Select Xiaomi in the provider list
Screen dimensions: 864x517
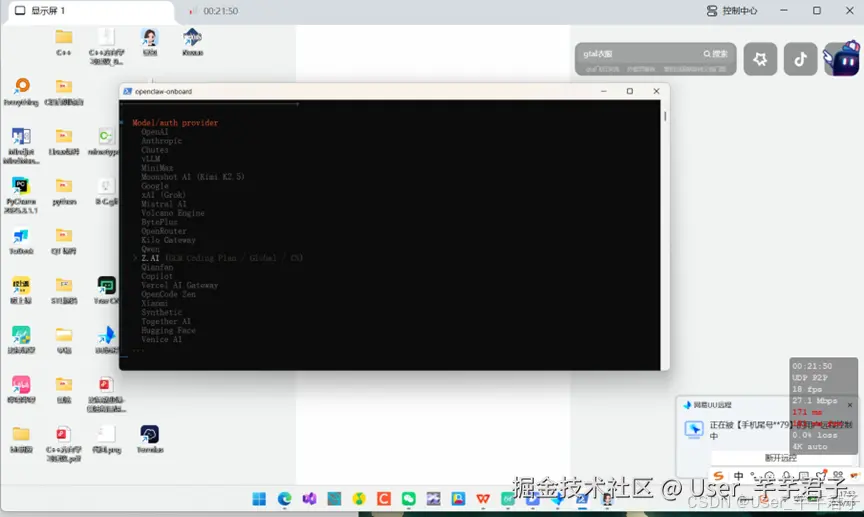click(154, 303)
